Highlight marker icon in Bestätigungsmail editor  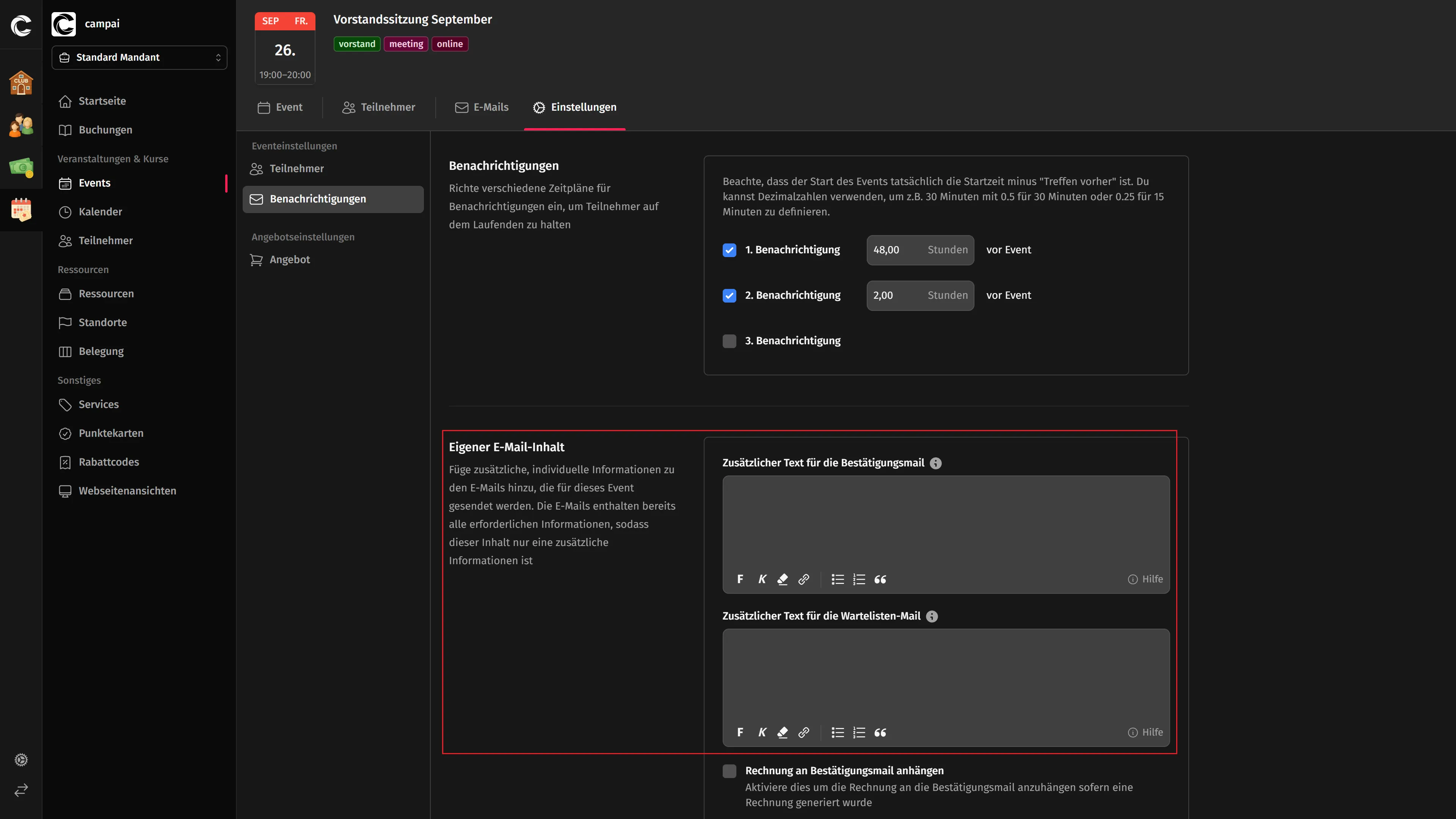tap(783, 579)
